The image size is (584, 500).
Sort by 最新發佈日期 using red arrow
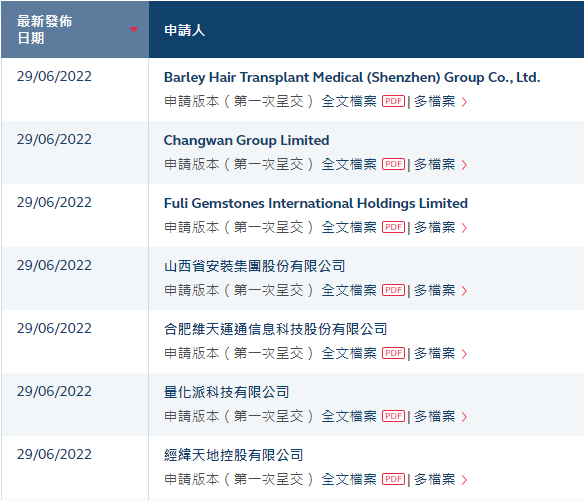pyautogui.click(x=134, y=29)
